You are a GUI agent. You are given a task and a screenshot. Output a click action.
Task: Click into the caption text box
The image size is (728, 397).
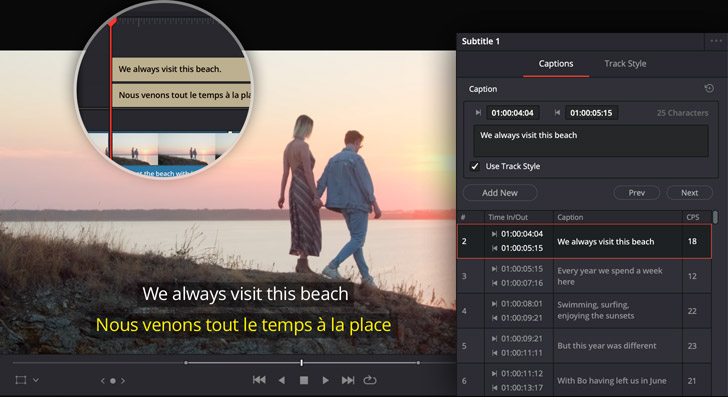point(591,141)
